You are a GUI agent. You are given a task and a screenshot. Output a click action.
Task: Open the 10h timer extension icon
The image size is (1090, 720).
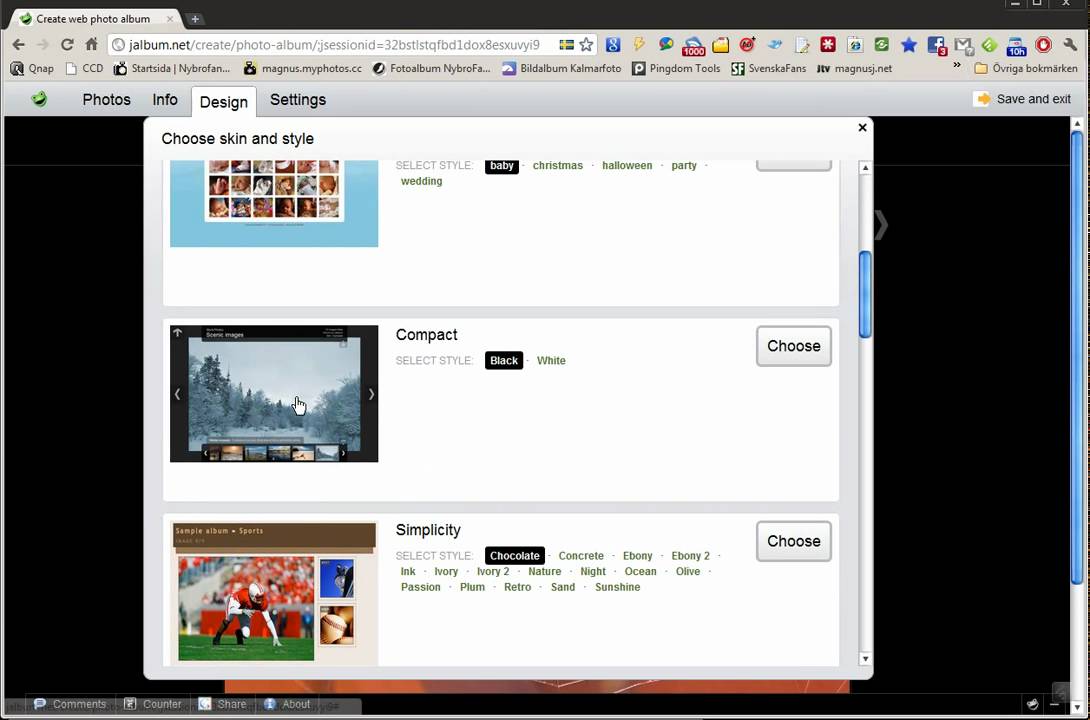pos(1016,46)
